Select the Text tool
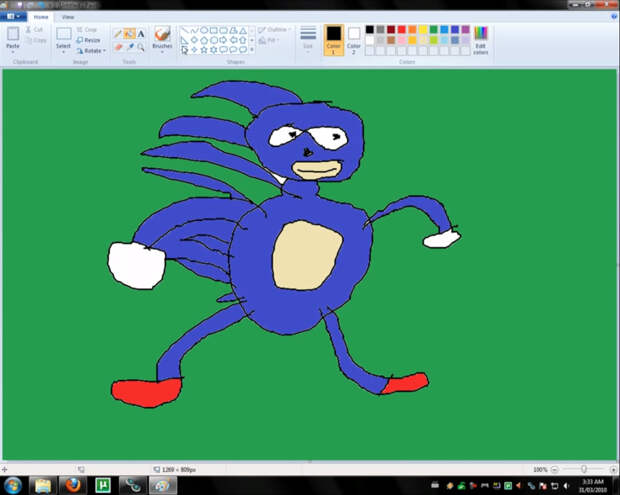 (141, 34)
